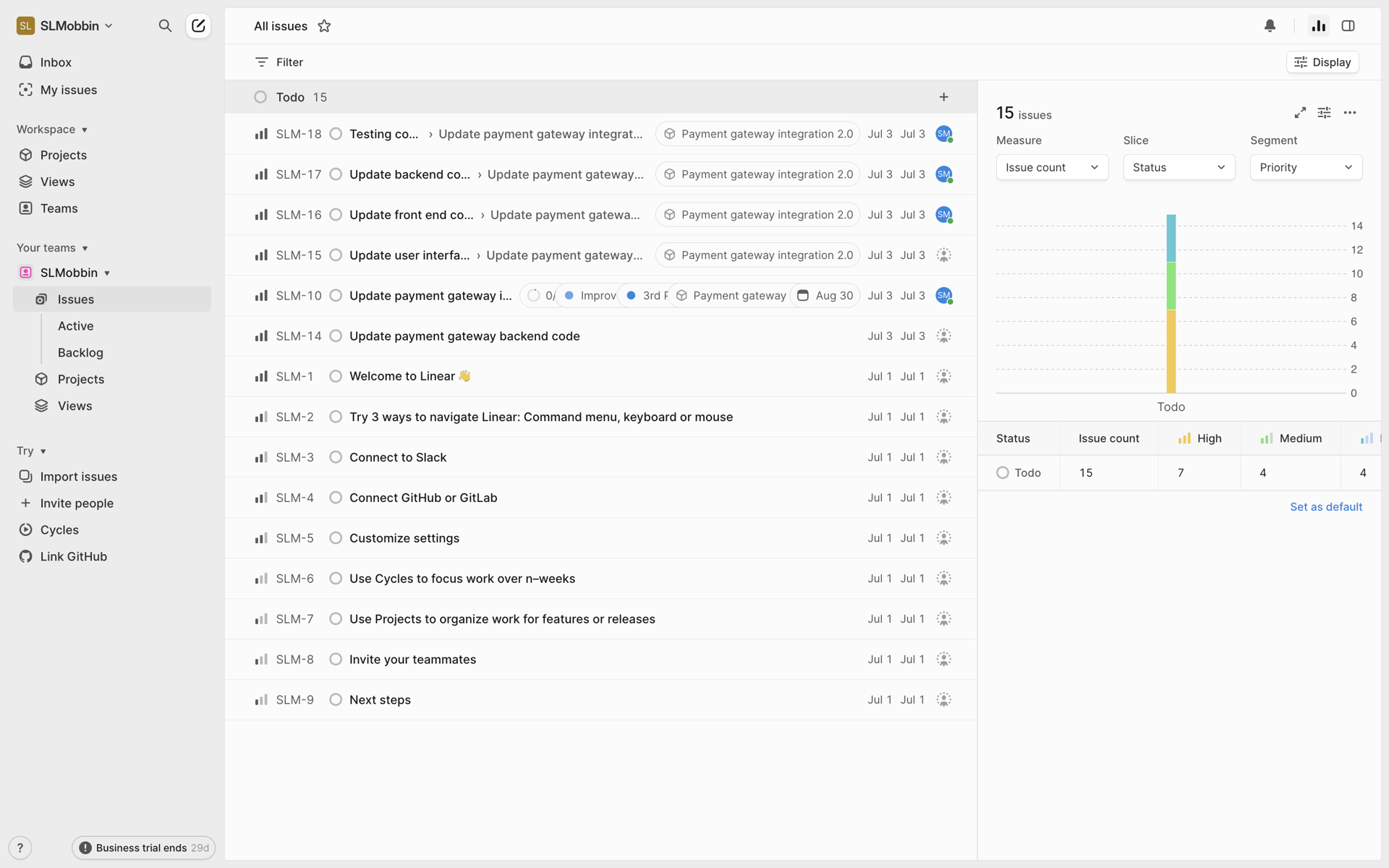Image resolution: width=1389 pixels, height=868 pixels.
Task: Open the Measure Issue count dropdown
Action: (x=1052, y=167)
